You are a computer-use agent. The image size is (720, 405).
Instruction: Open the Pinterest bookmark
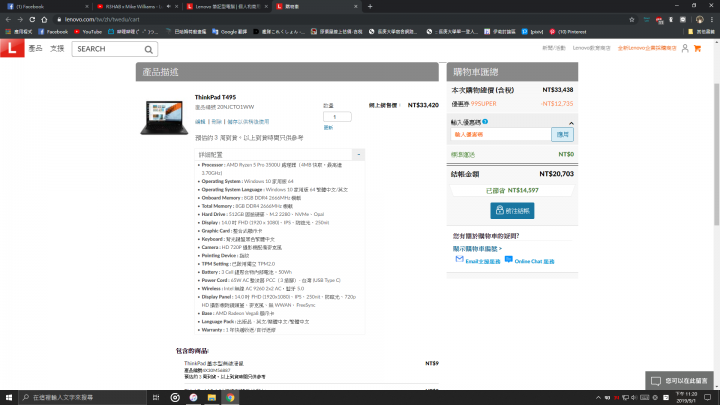pyautogui.click(x=568, y=32)
